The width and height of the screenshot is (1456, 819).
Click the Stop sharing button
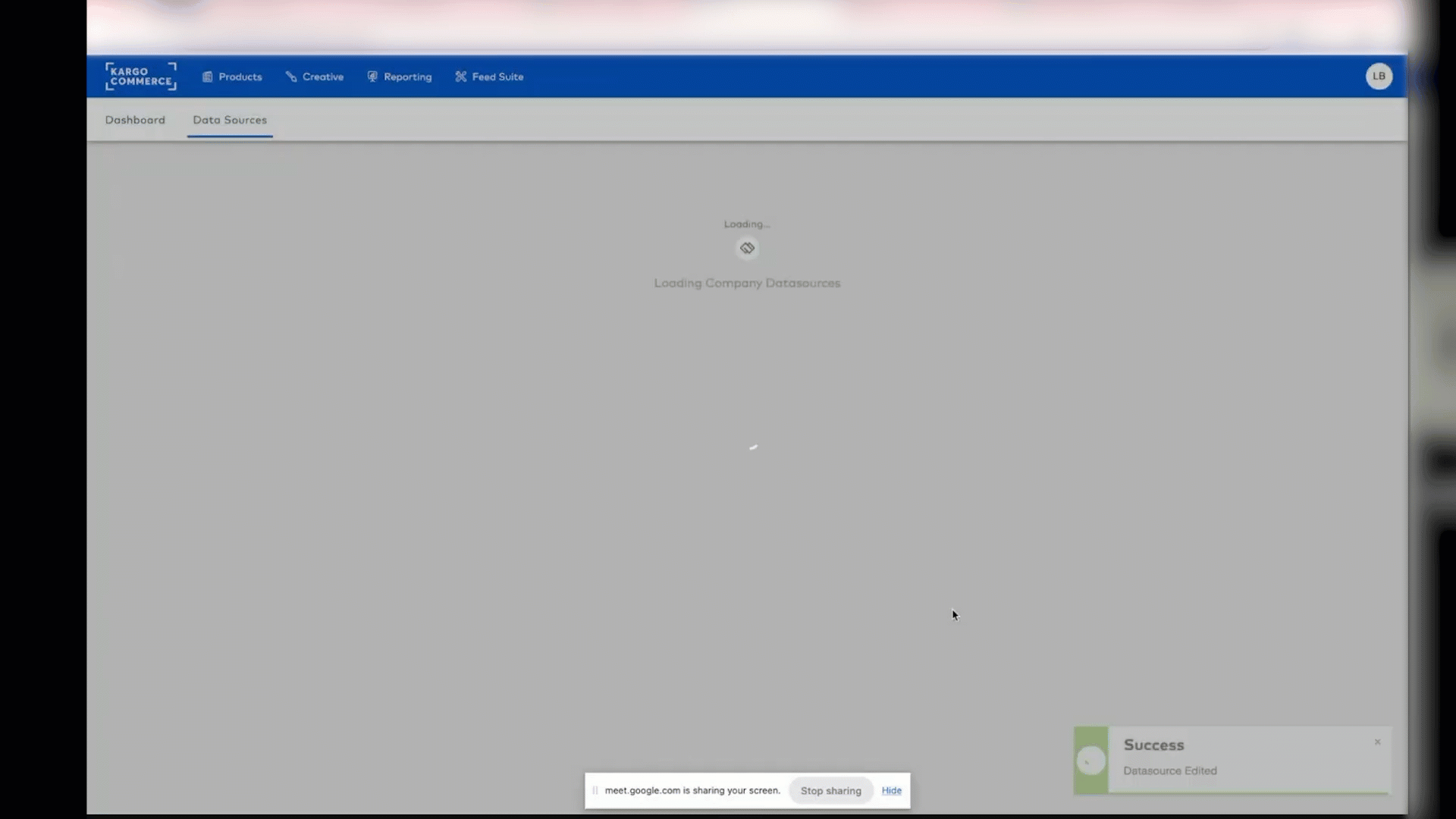point(830,790)
